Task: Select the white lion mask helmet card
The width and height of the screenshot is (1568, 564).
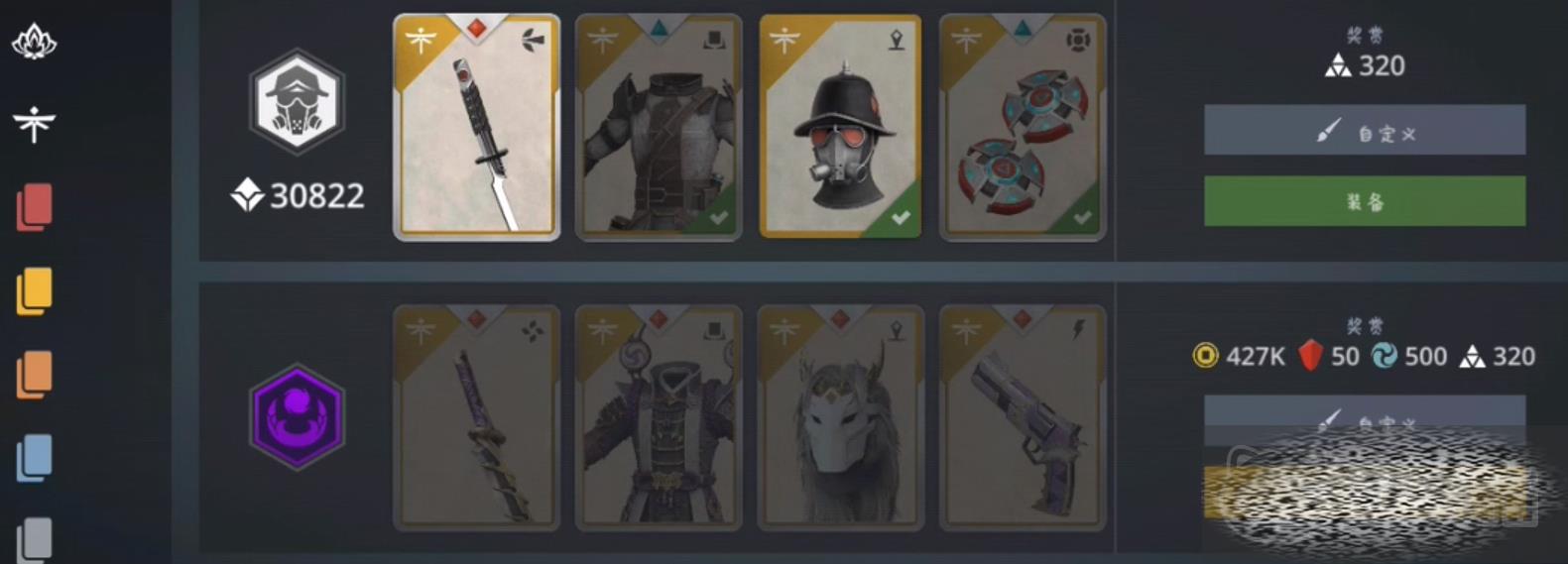Action: tap(841, 418)
